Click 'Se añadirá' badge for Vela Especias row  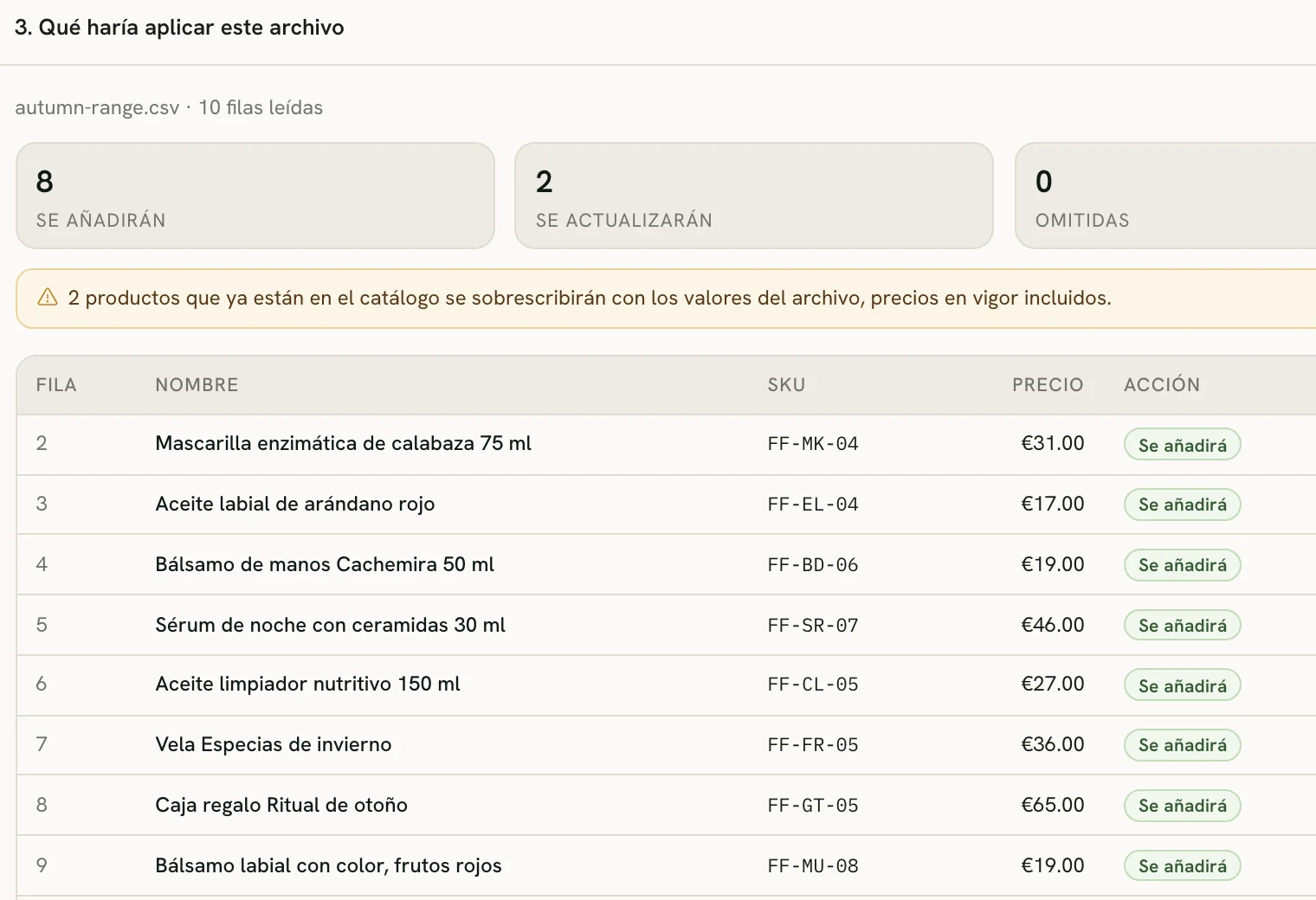1182,745
